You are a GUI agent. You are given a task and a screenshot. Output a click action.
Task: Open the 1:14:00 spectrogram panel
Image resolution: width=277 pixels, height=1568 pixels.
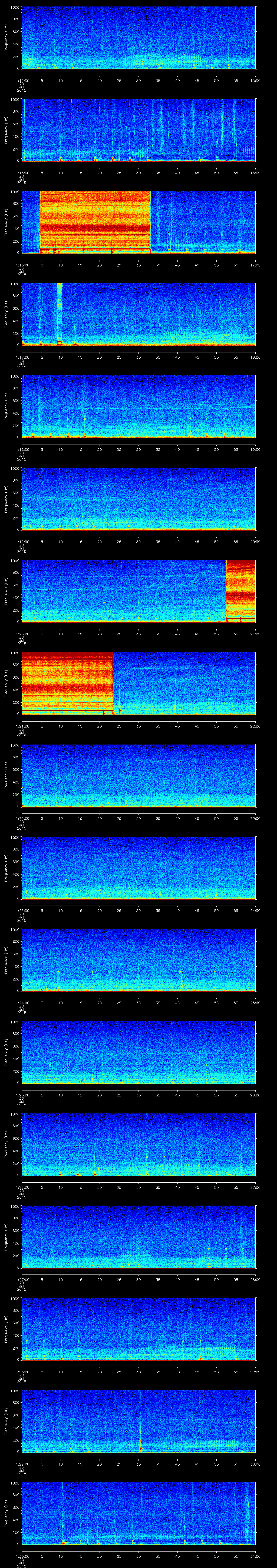(x=138, y=38)
